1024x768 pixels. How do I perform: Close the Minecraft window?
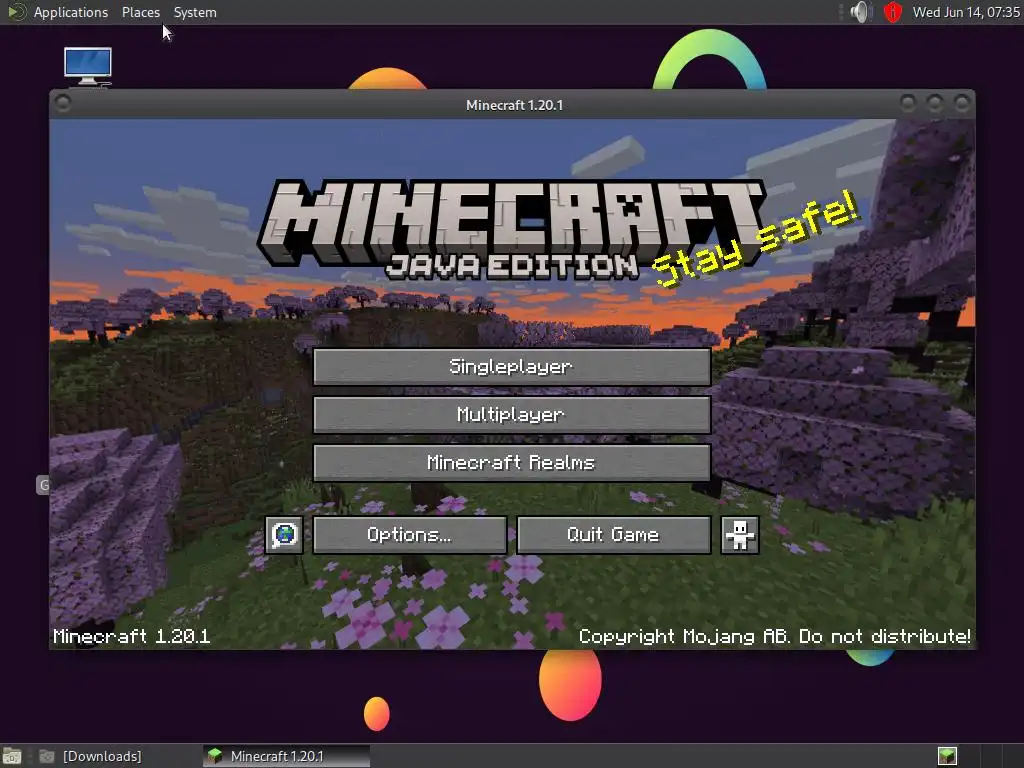coord(962,103)
